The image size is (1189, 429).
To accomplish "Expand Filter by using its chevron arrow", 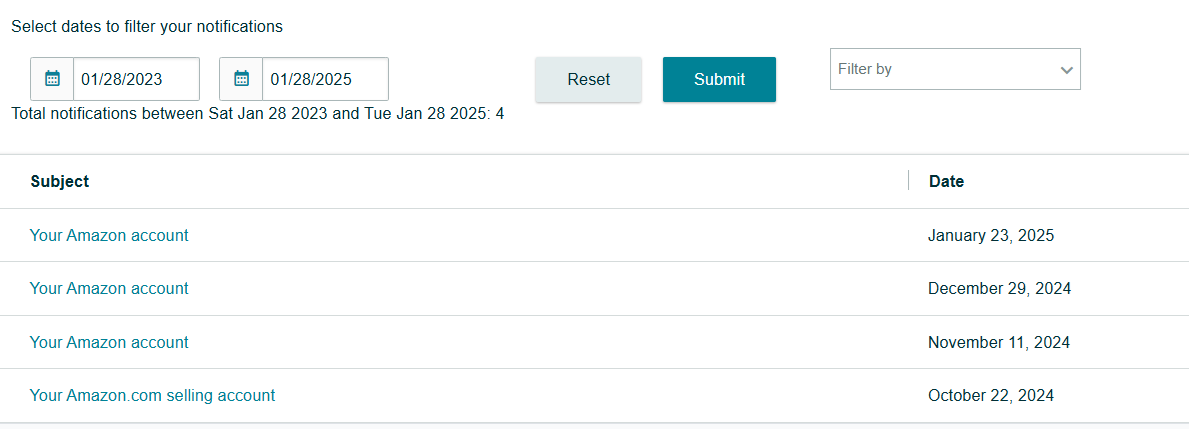I will point(1066,70).
